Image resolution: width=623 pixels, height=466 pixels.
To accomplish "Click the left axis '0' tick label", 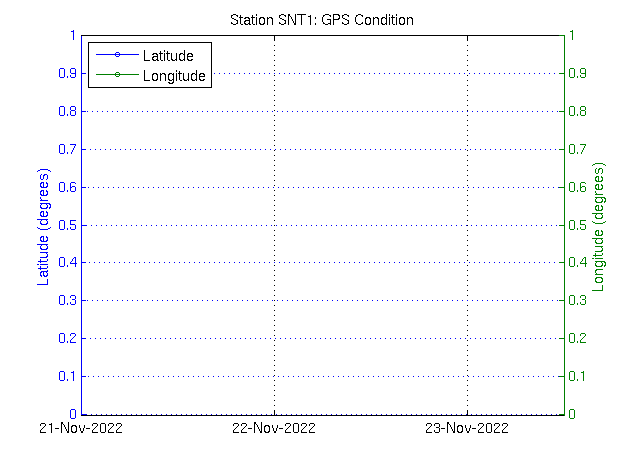I will tap(73, 414).
